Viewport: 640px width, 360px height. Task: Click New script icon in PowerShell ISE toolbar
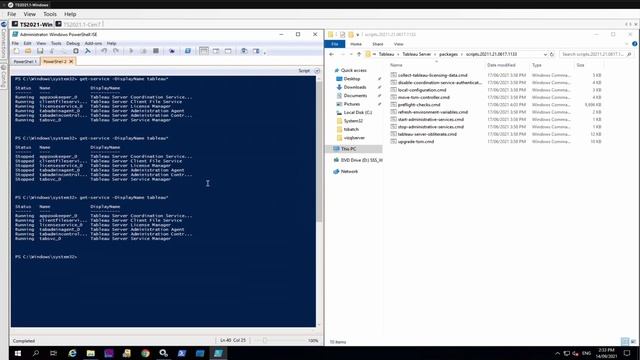point(16,51)
